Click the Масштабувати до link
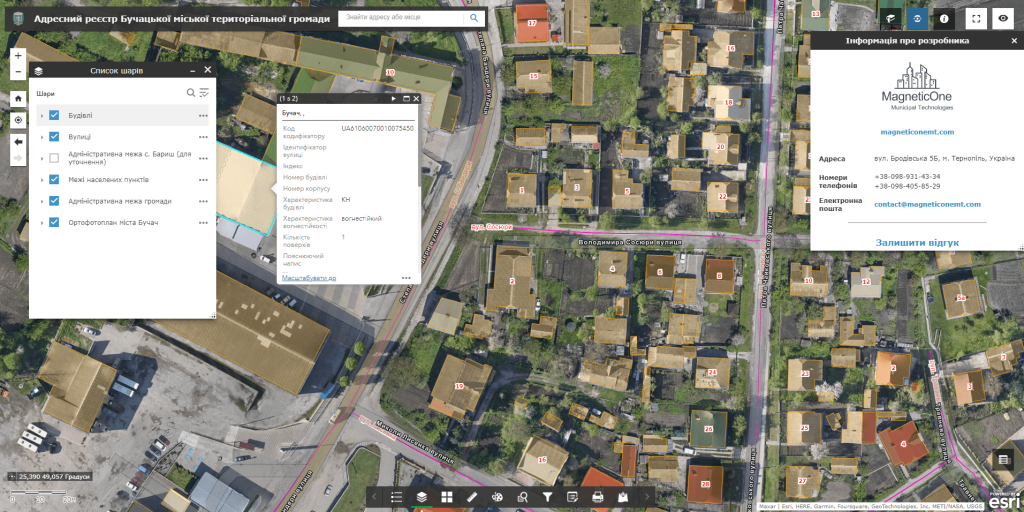1024x512 pixels. pyautogui.click(x=309, y=278)
